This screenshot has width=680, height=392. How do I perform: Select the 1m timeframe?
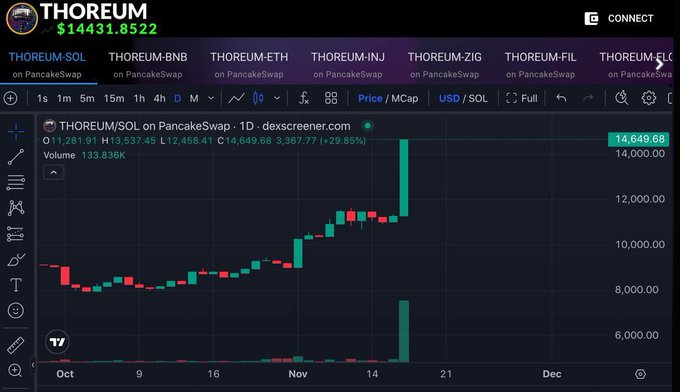click(64, 98)
